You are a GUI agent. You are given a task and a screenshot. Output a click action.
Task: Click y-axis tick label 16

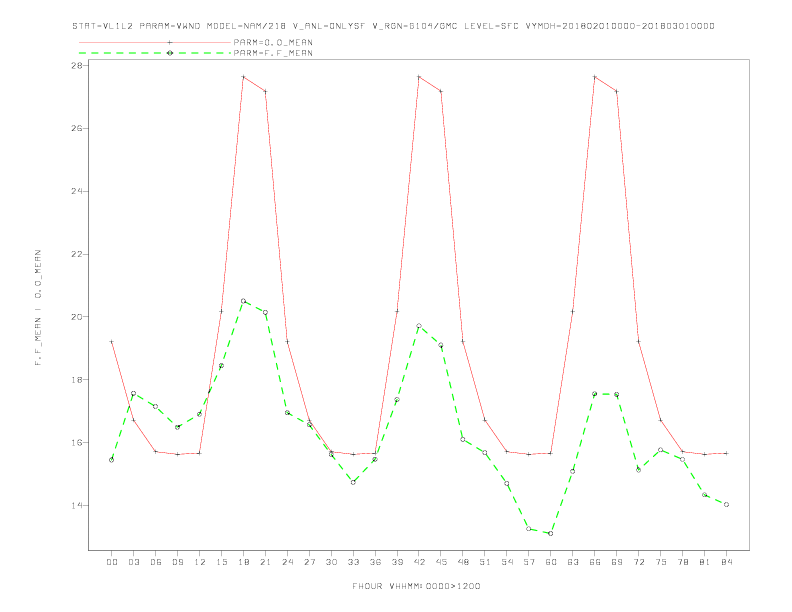77,442
